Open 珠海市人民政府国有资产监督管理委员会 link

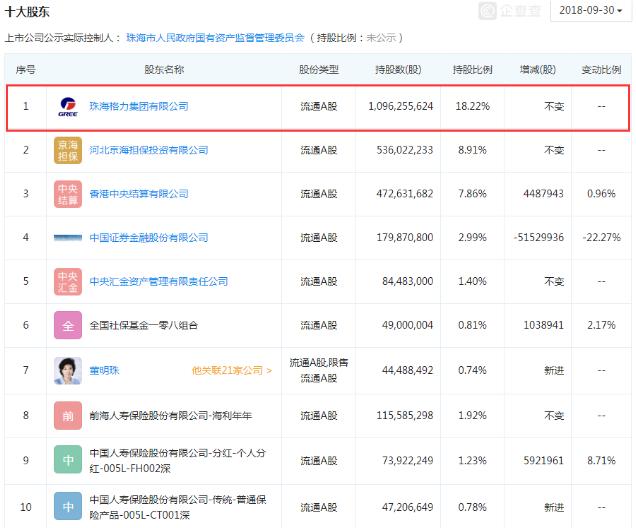[215, 38]
